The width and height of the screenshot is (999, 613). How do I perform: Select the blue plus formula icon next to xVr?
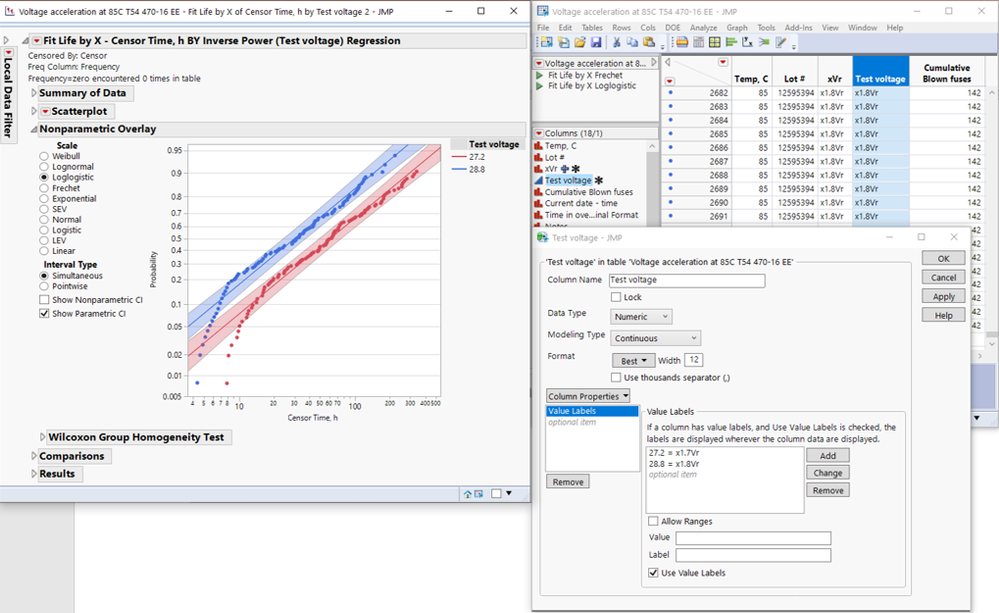click(564, 169)
